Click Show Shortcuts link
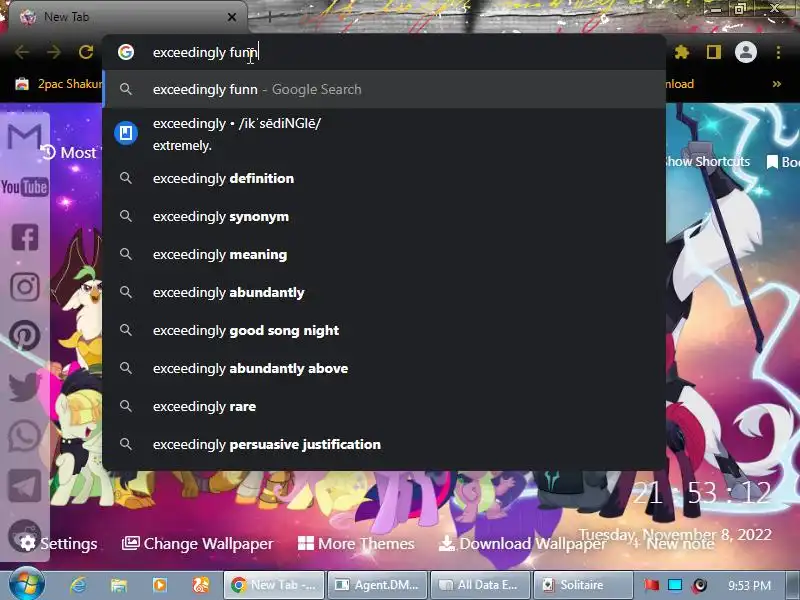 (707, 162)
